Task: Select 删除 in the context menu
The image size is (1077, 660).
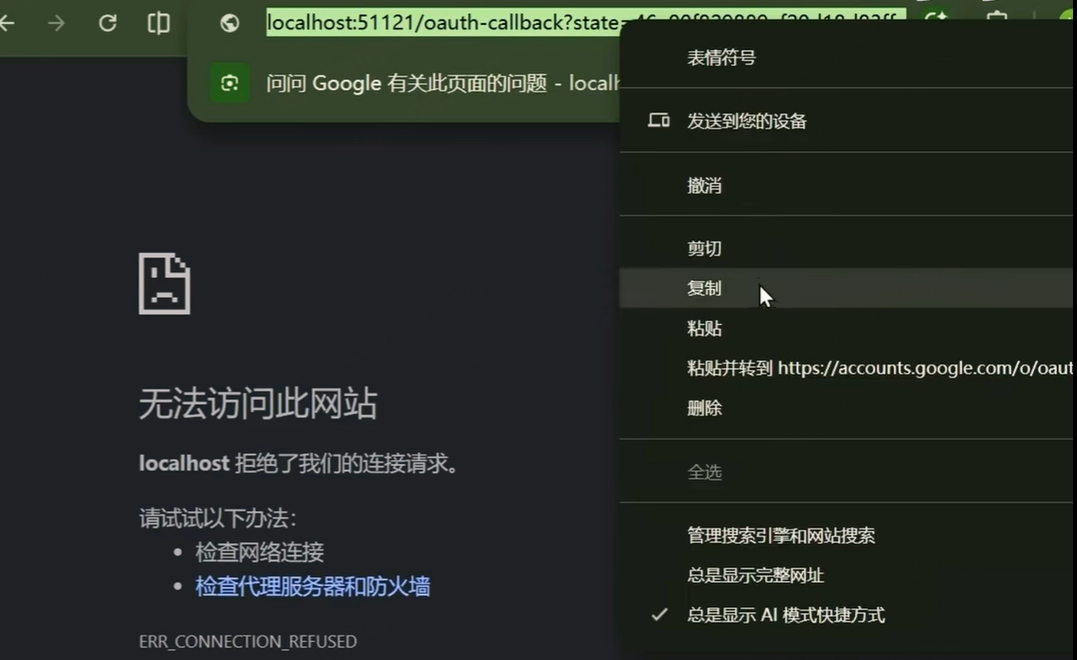Action: point(846,408)
